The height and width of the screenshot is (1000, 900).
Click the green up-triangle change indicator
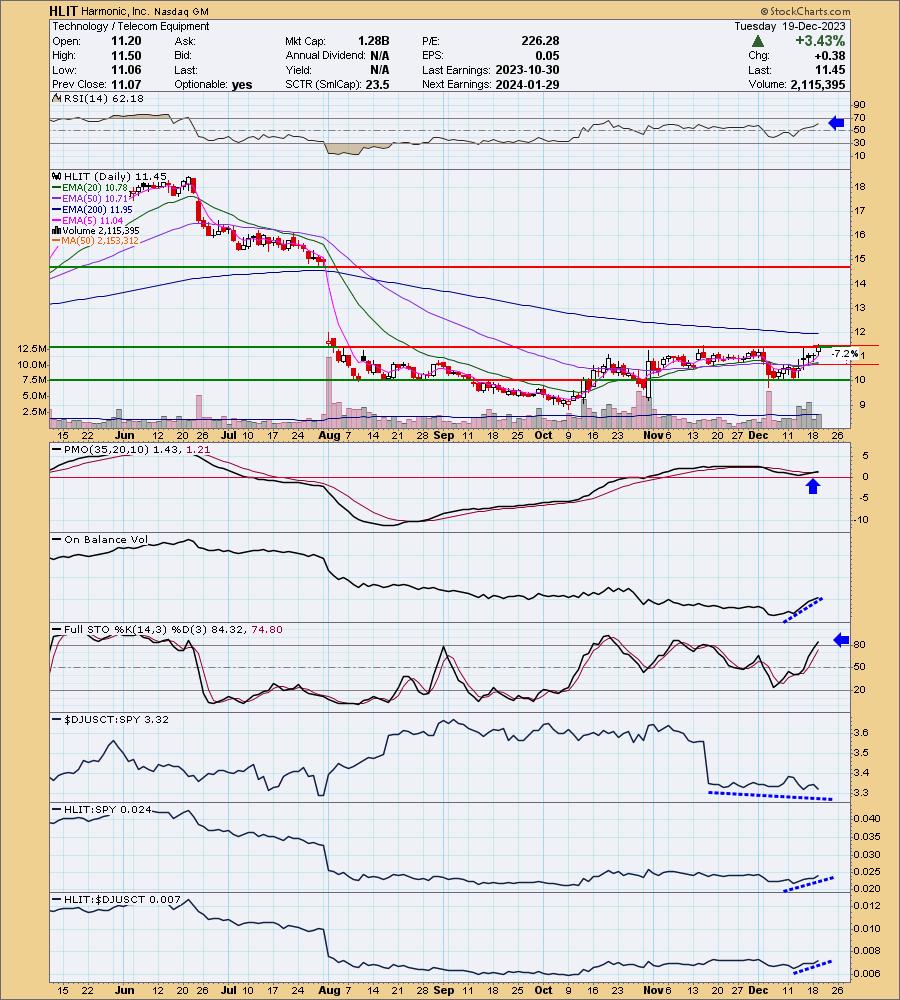[757, 41]
